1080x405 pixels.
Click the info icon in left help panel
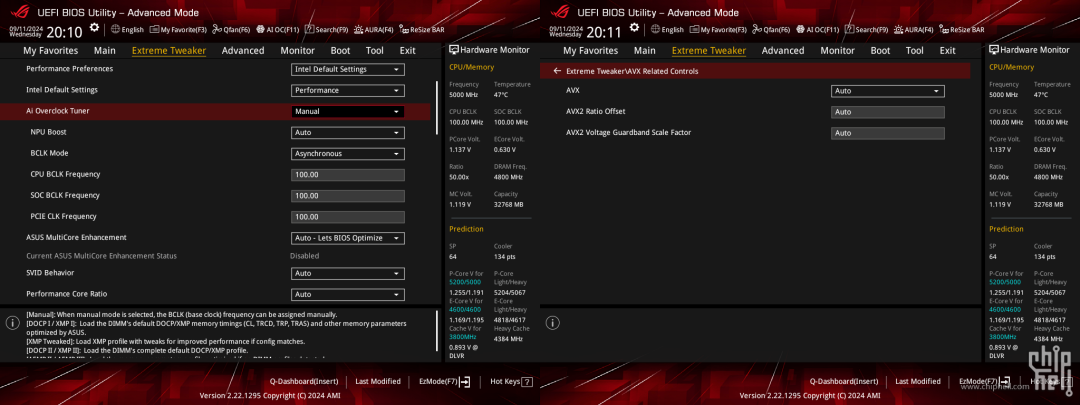[x=12, y=323]
